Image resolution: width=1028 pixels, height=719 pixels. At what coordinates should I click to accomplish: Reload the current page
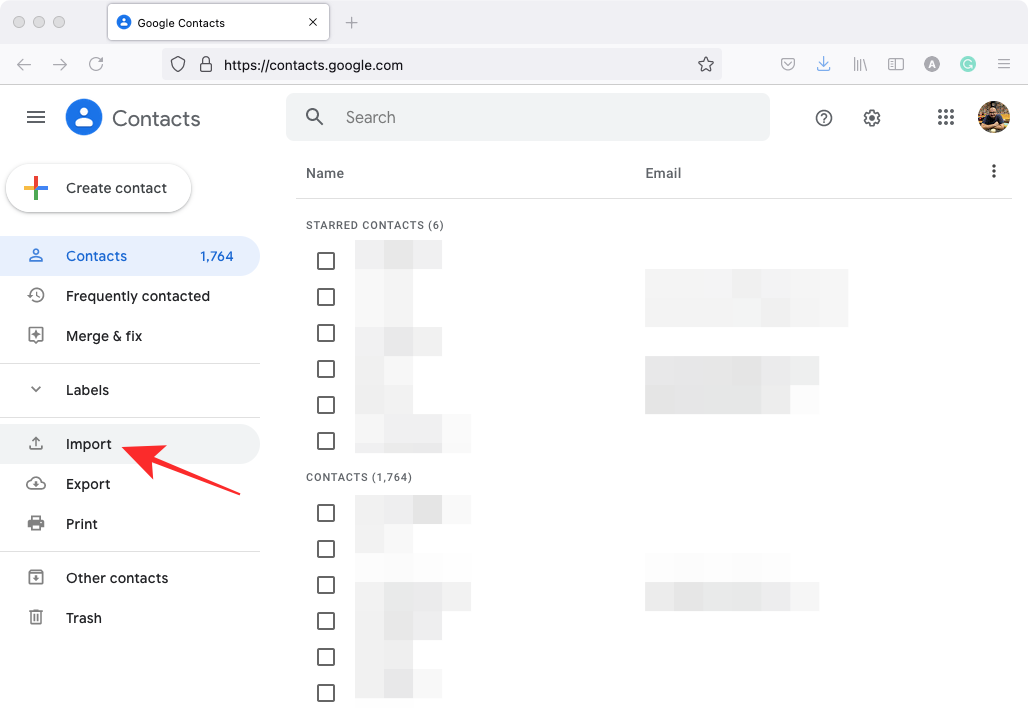[x=96, y=65]
